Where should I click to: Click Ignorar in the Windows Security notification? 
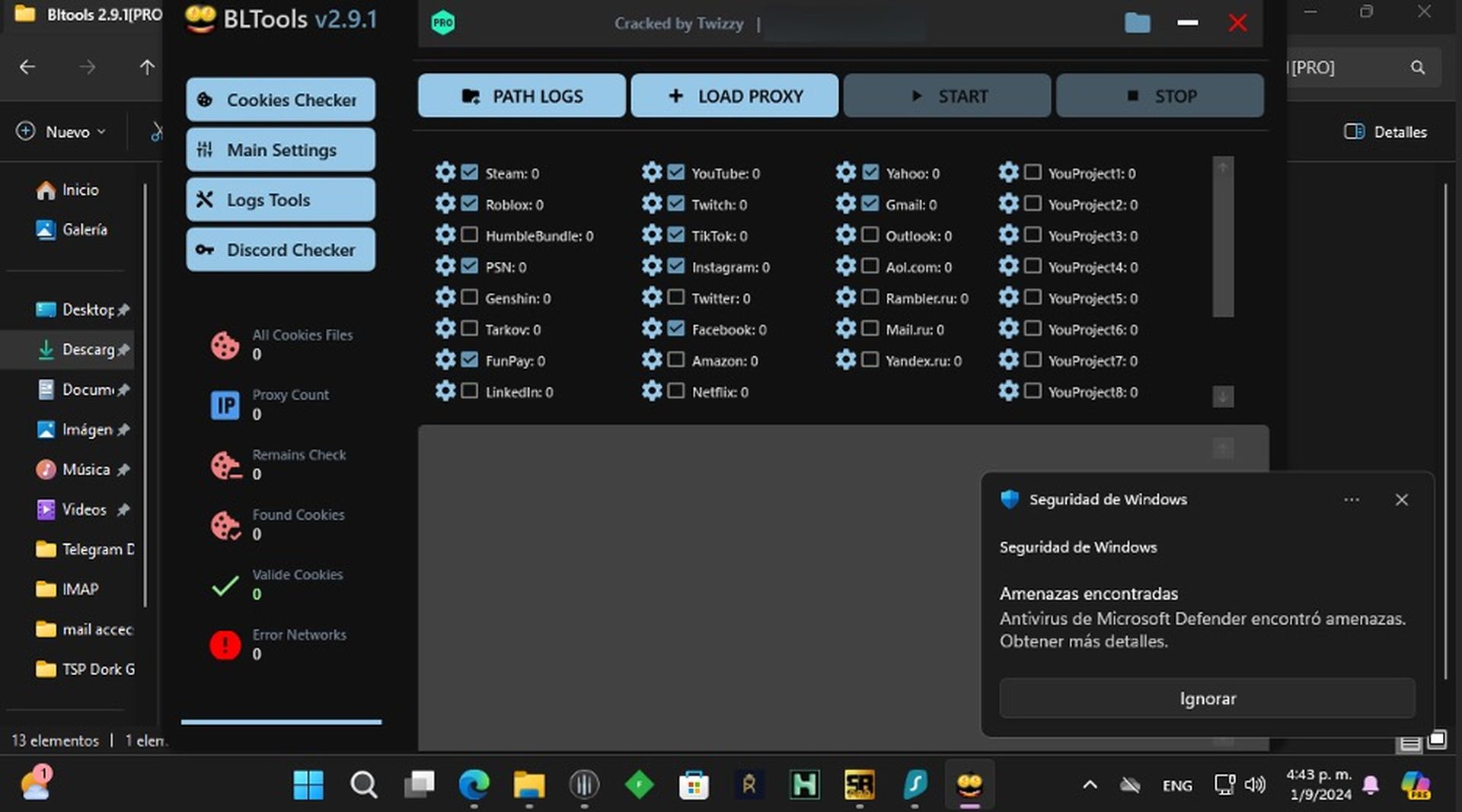pyautogui.click(x=1208, y=698)
